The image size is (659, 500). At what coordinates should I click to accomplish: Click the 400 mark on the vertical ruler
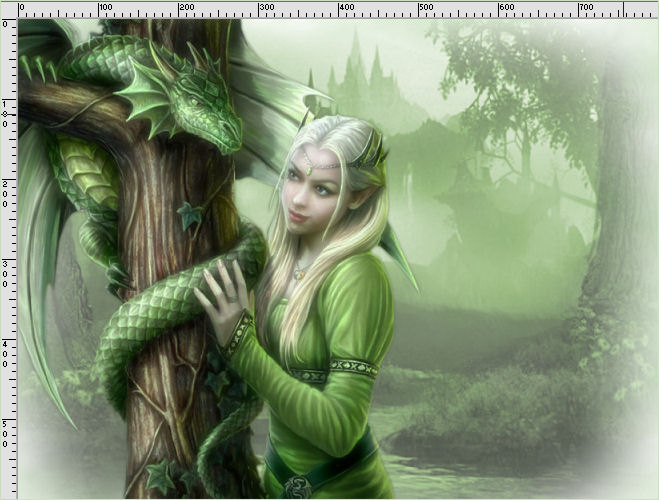pos(5,354)
